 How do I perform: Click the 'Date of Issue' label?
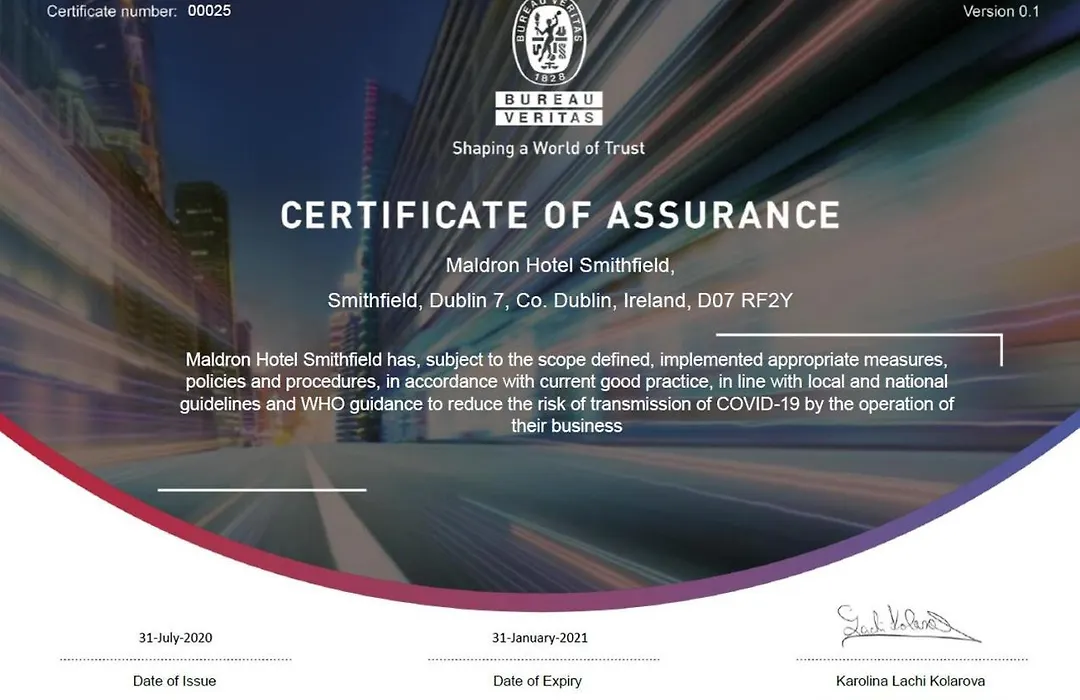point(174,681)
